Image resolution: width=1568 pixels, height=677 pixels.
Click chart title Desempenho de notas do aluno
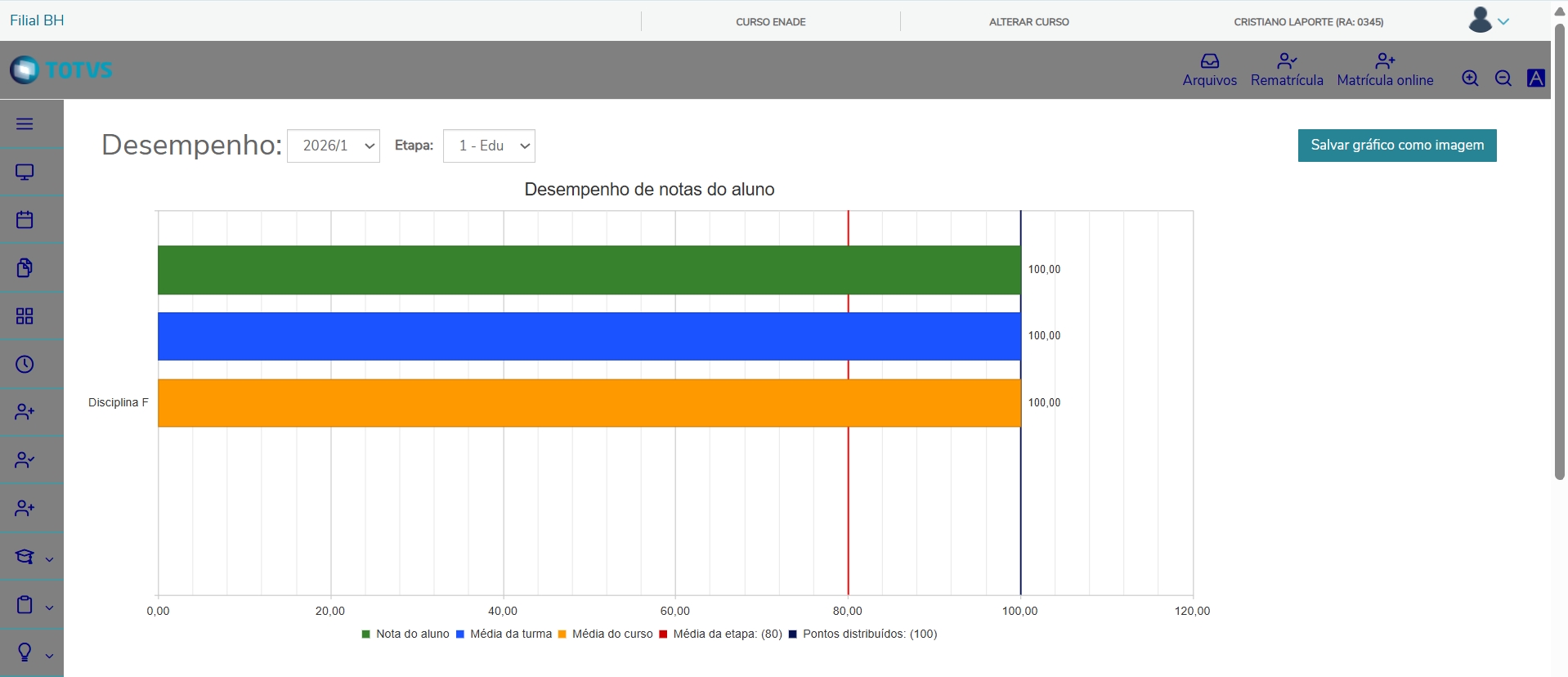coord(649,190)
